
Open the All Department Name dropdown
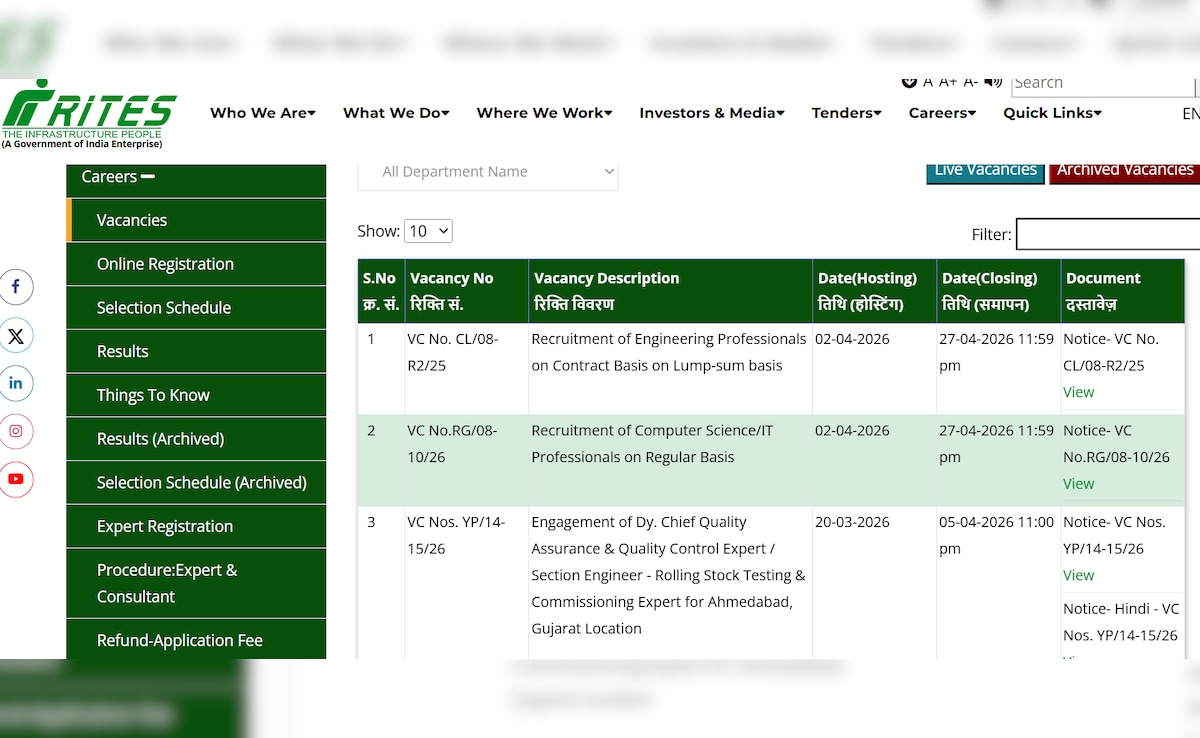[488, 172]
